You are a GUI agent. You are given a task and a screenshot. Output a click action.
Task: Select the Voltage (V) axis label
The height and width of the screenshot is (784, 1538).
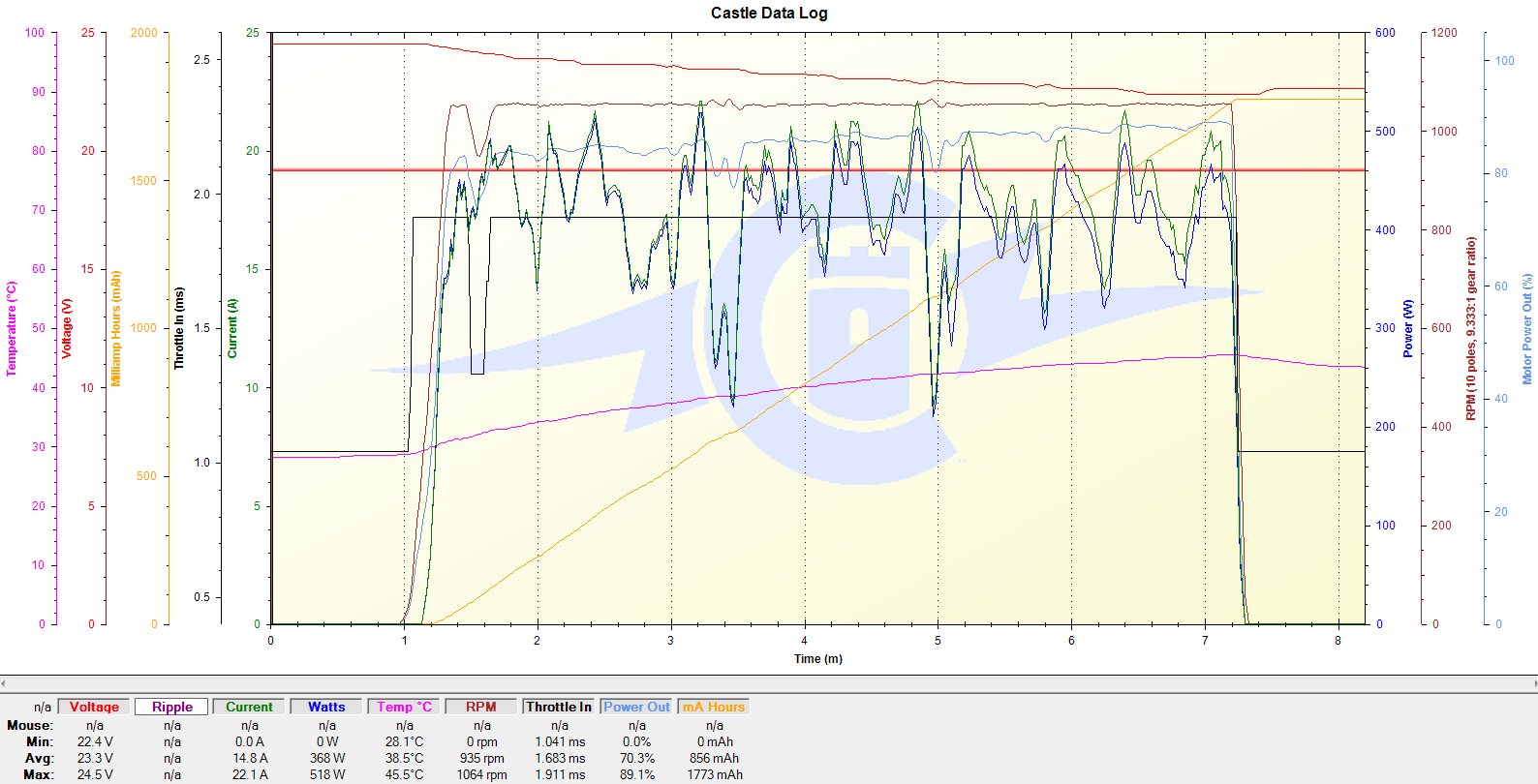(x=67, y=329)
